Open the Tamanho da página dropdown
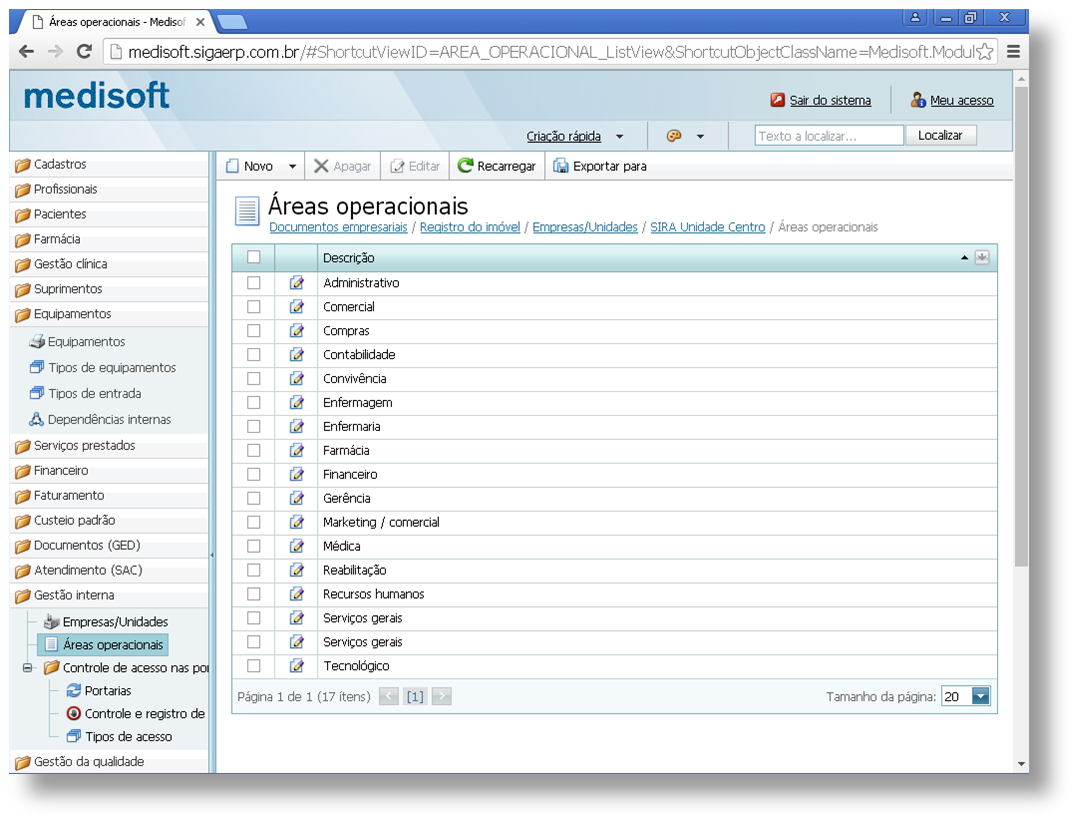Image resolution: width=1078 pixels, height=823 pixels. pos(980,697)
